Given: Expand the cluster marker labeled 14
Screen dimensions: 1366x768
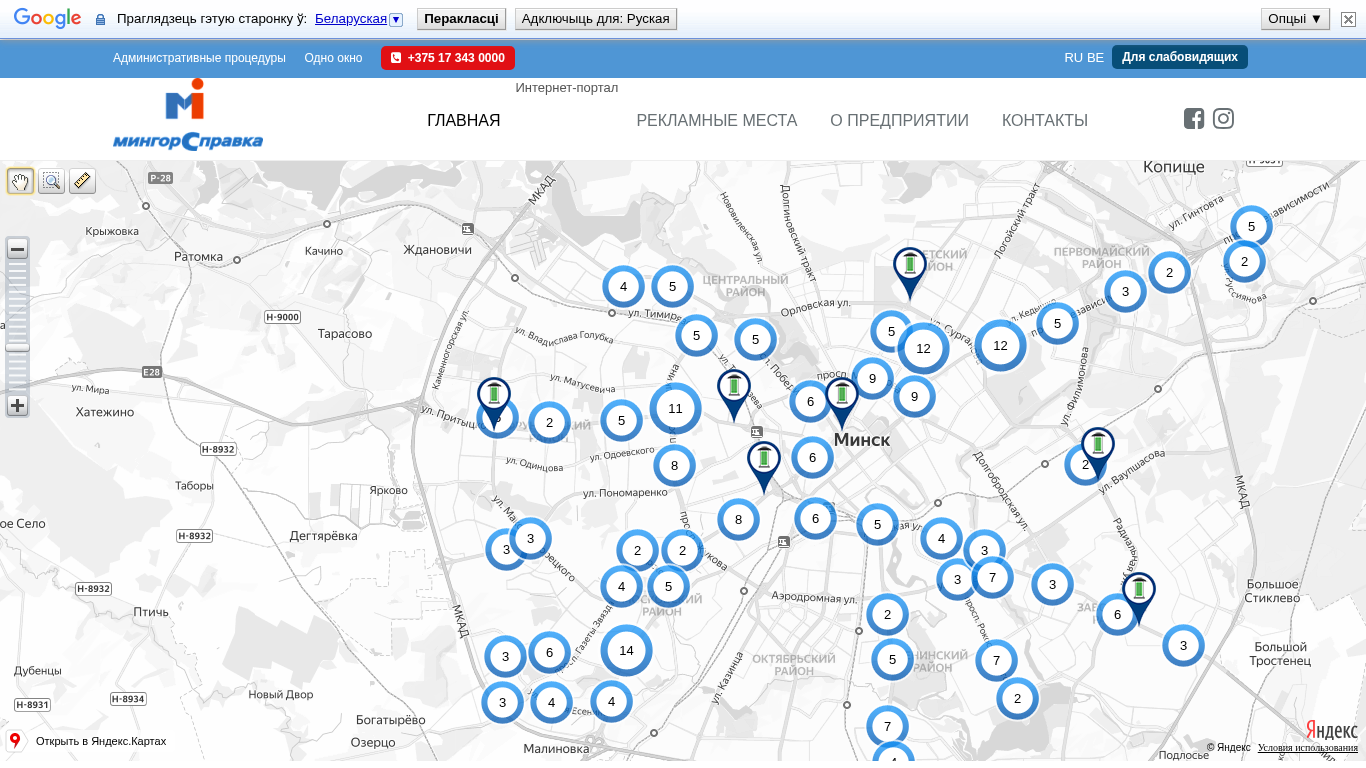Looking at the screenshot, I should (x=626, y=651).
